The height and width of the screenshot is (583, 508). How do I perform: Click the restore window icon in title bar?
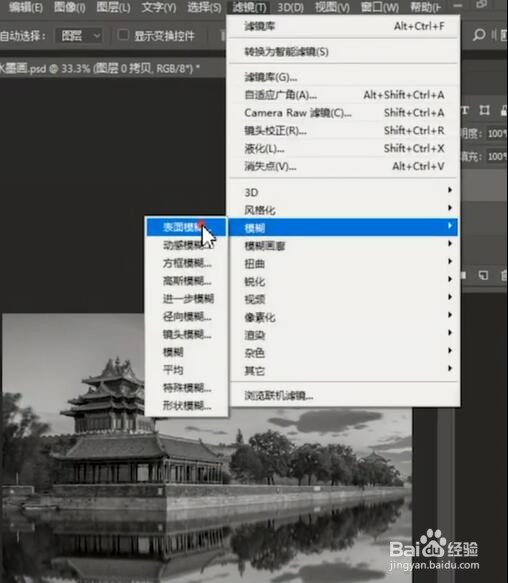(482, 4)
